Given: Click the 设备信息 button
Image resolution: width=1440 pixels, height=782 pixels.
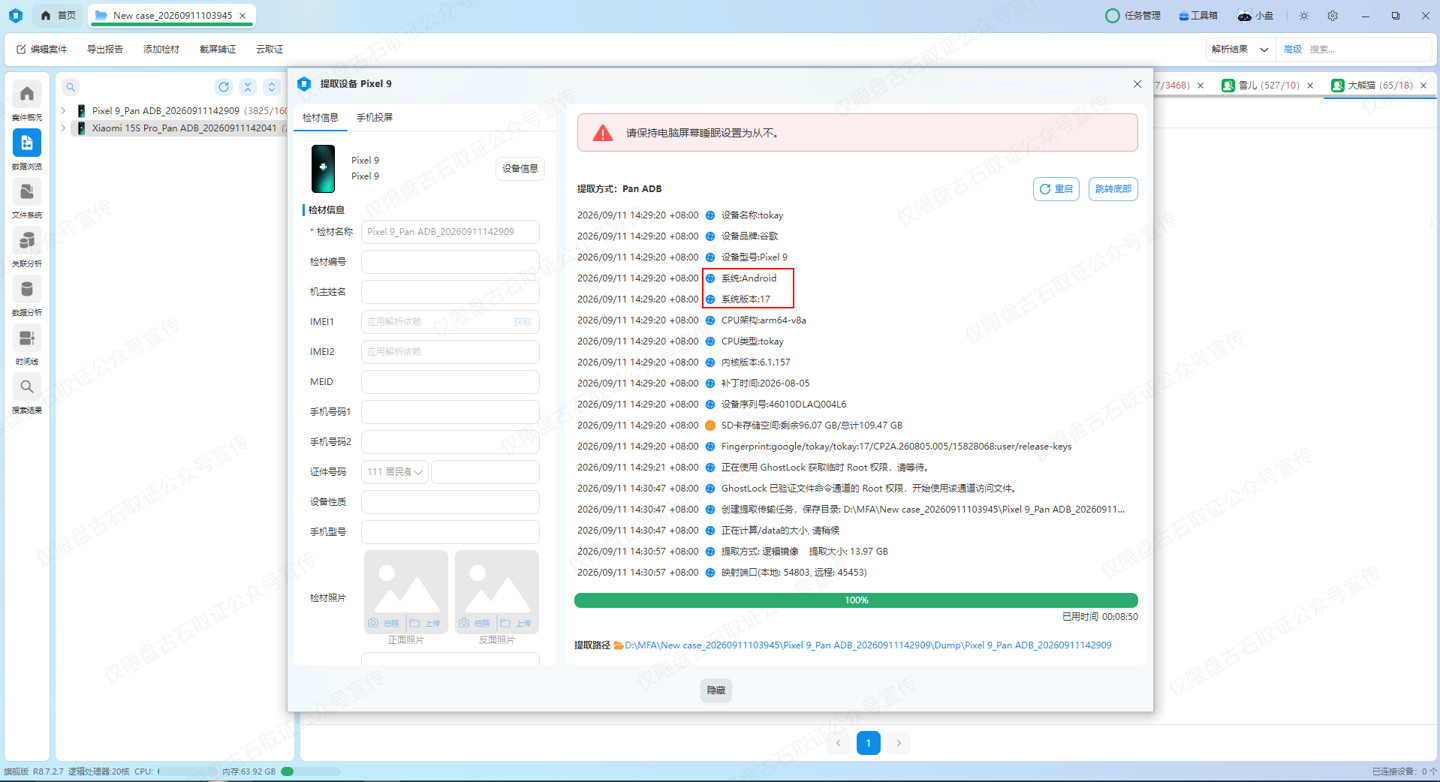Looking at the screenshot, I should pyautogui.click(x=520, y=169).
